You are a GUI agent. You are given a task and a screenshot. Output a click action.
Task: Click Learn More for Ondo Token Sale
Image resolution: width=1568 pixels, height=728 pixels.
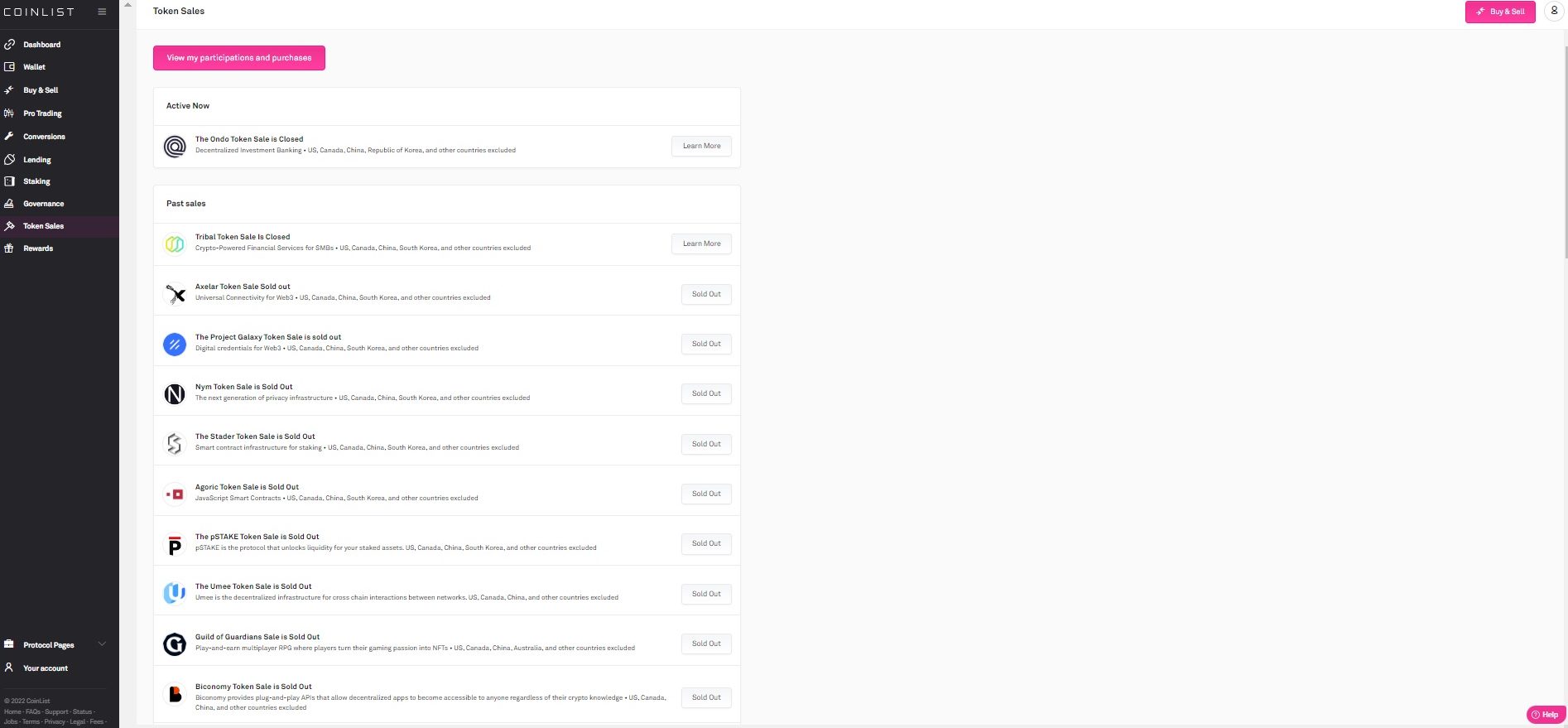click(701, 146)
